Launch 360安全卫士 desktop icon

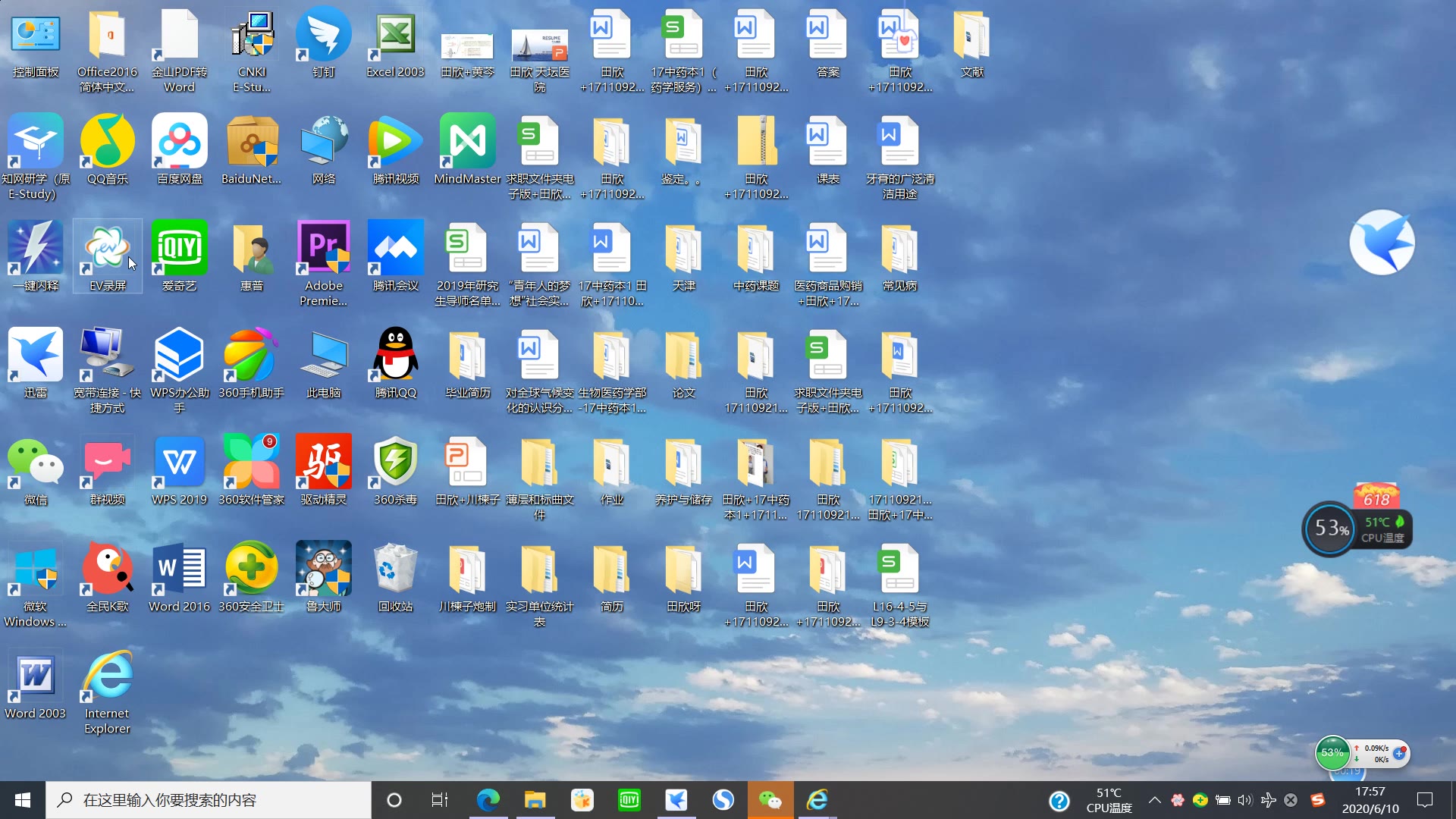pyautogui.click(x=252, y=578)
